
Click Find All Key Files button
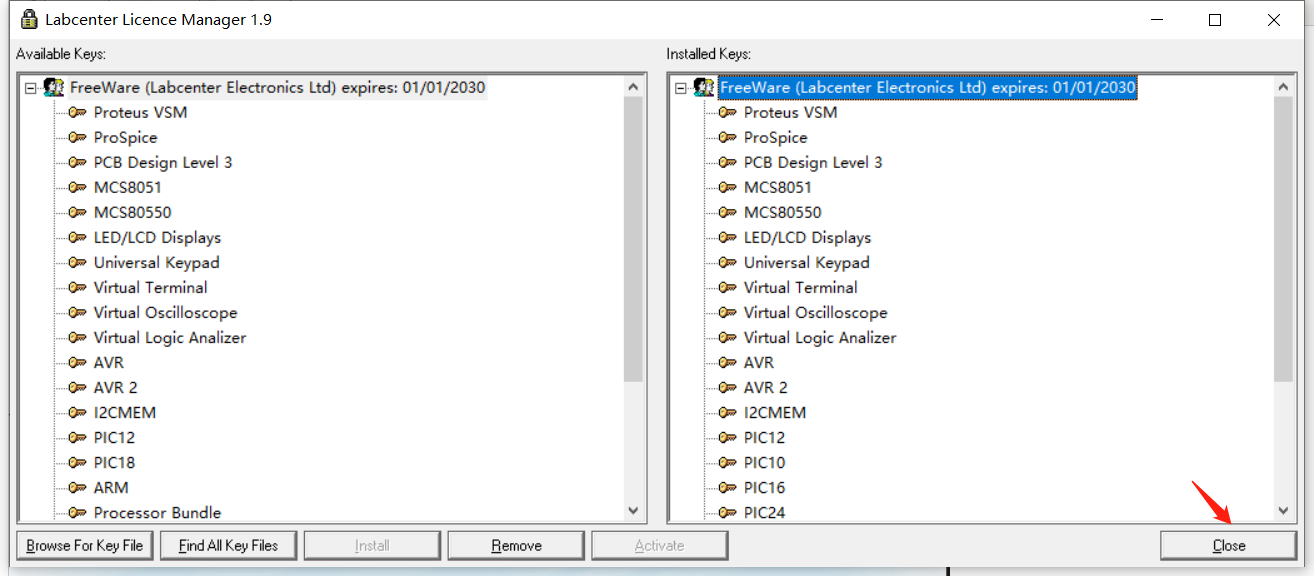(228, 545)
